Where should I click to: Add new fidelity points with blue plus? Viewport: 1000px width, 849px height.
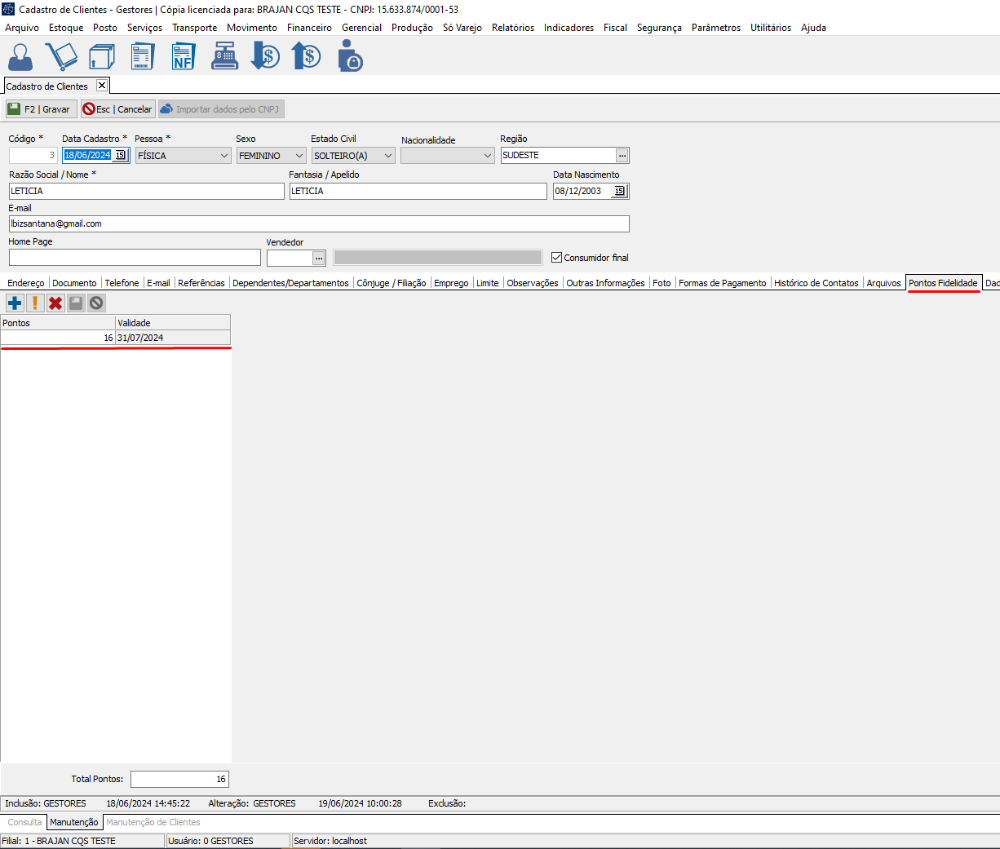pos(15,303)
